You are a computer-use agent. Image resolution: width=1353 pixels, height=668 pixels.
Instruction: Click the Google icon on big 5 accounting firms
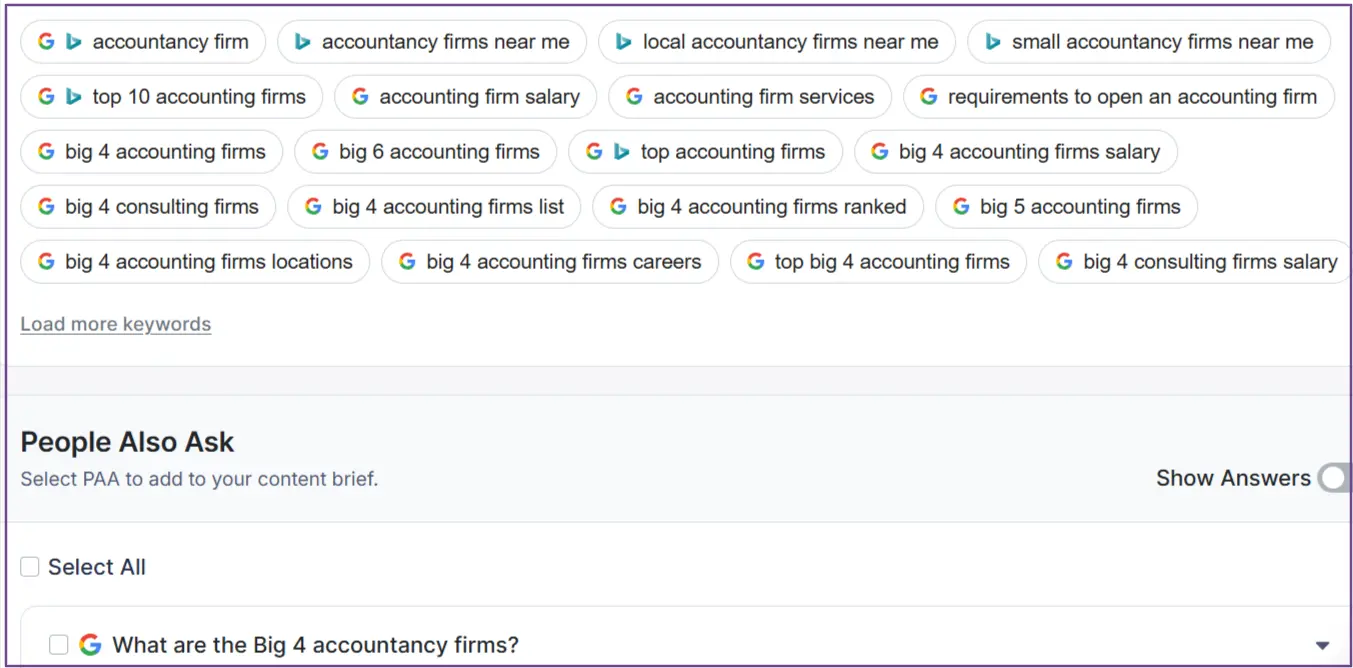pos(960,206)
